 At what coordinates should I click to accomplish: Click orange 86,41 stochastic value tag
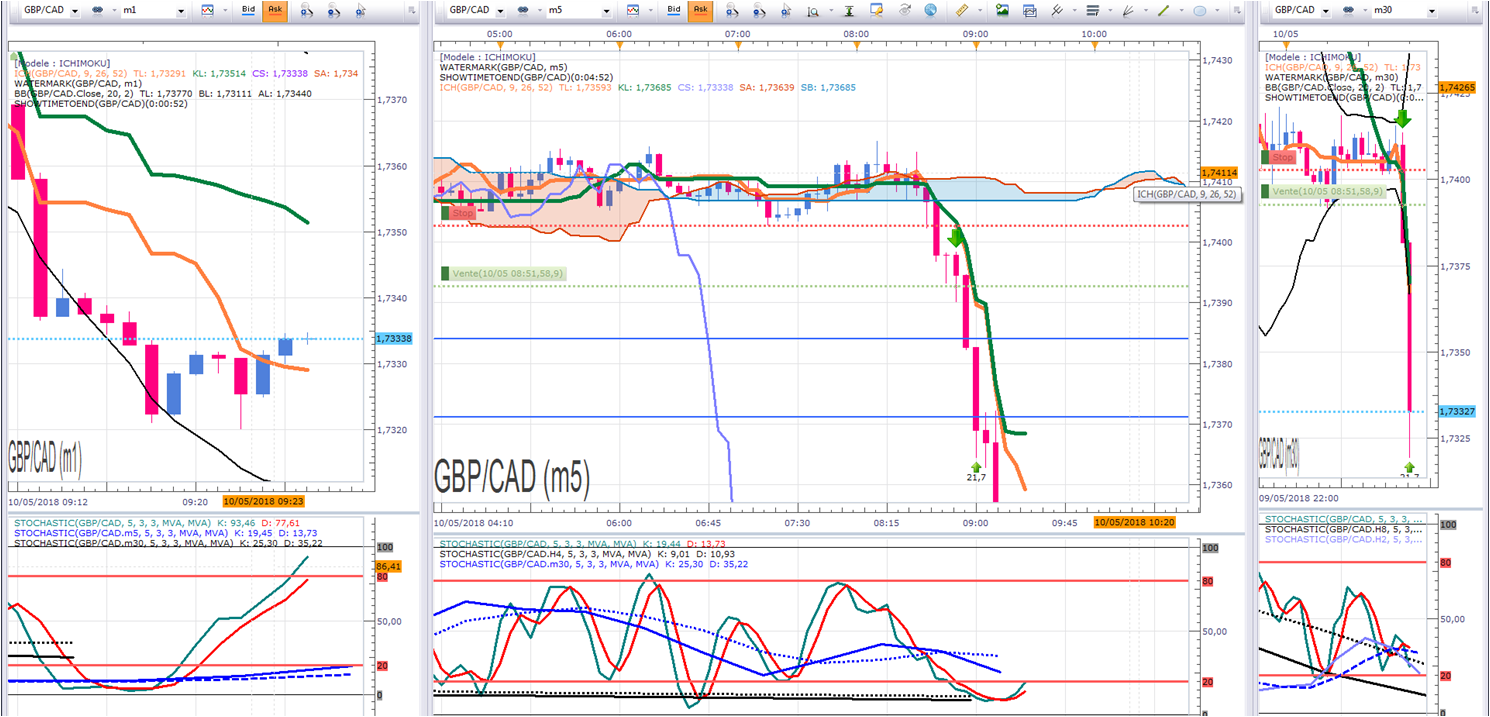coord(388,566)
